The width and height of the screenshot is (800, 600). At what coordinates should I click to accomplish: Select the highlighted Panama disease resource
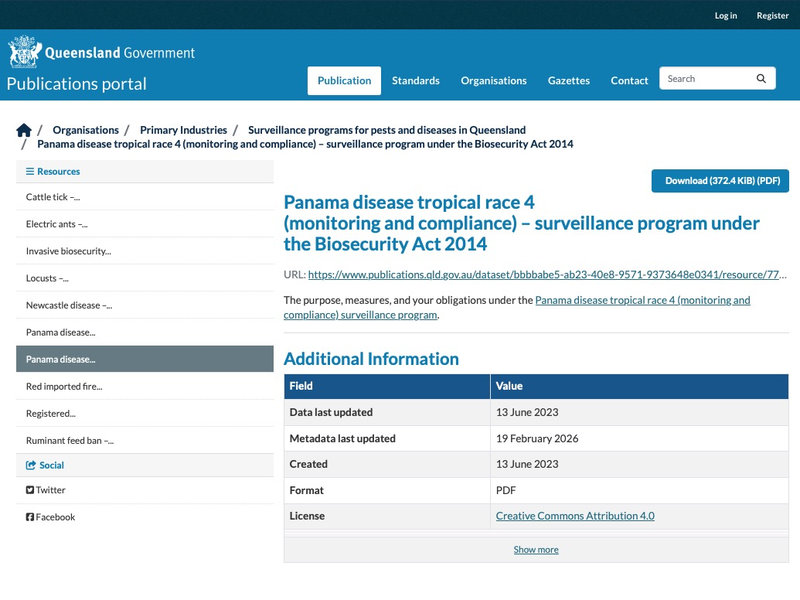coord(145,359)
